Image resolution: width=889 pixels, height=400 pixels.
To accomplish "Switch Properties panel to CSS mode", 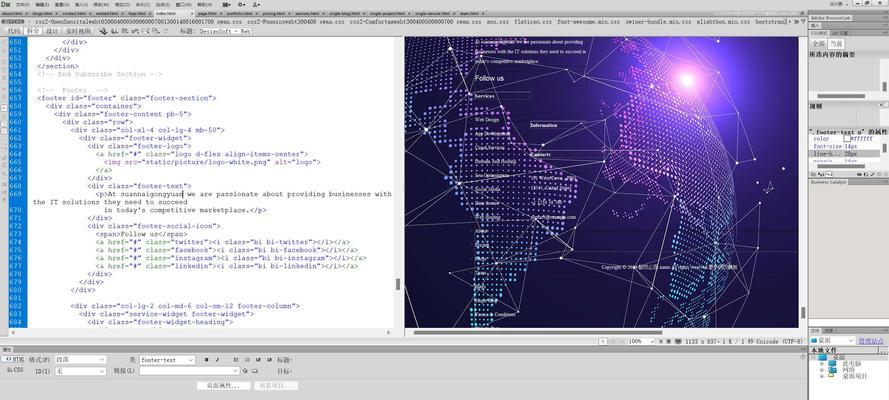I will click(x=15, y=369).
